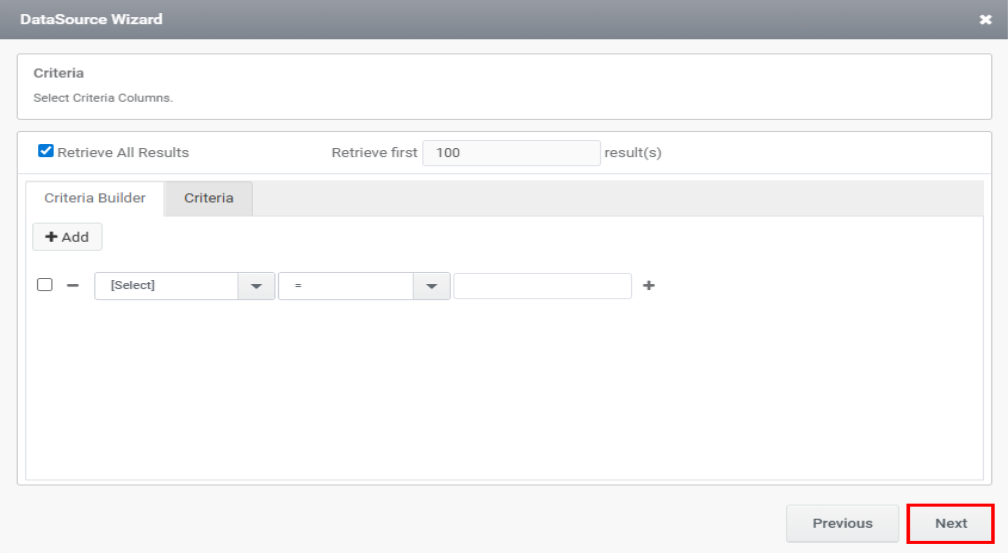
Task: Go back with the Previous button
Action: (x=842, y=523)
